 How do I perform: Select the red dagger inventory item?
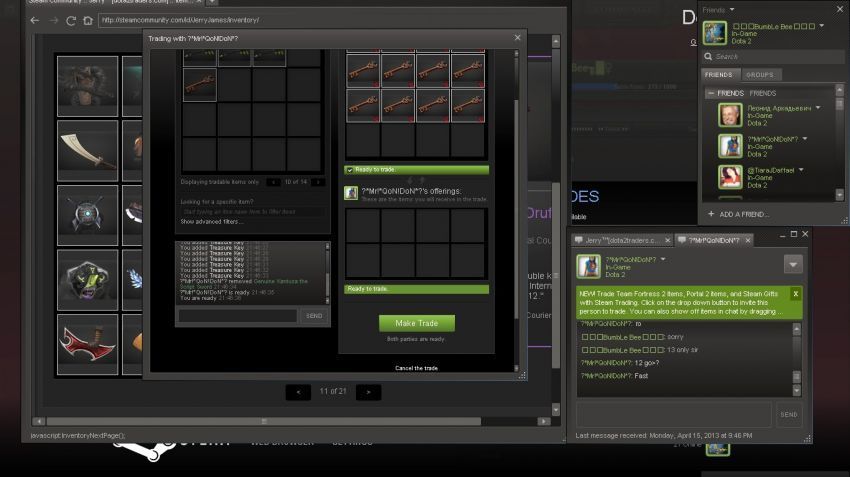[x=87, y=344]
